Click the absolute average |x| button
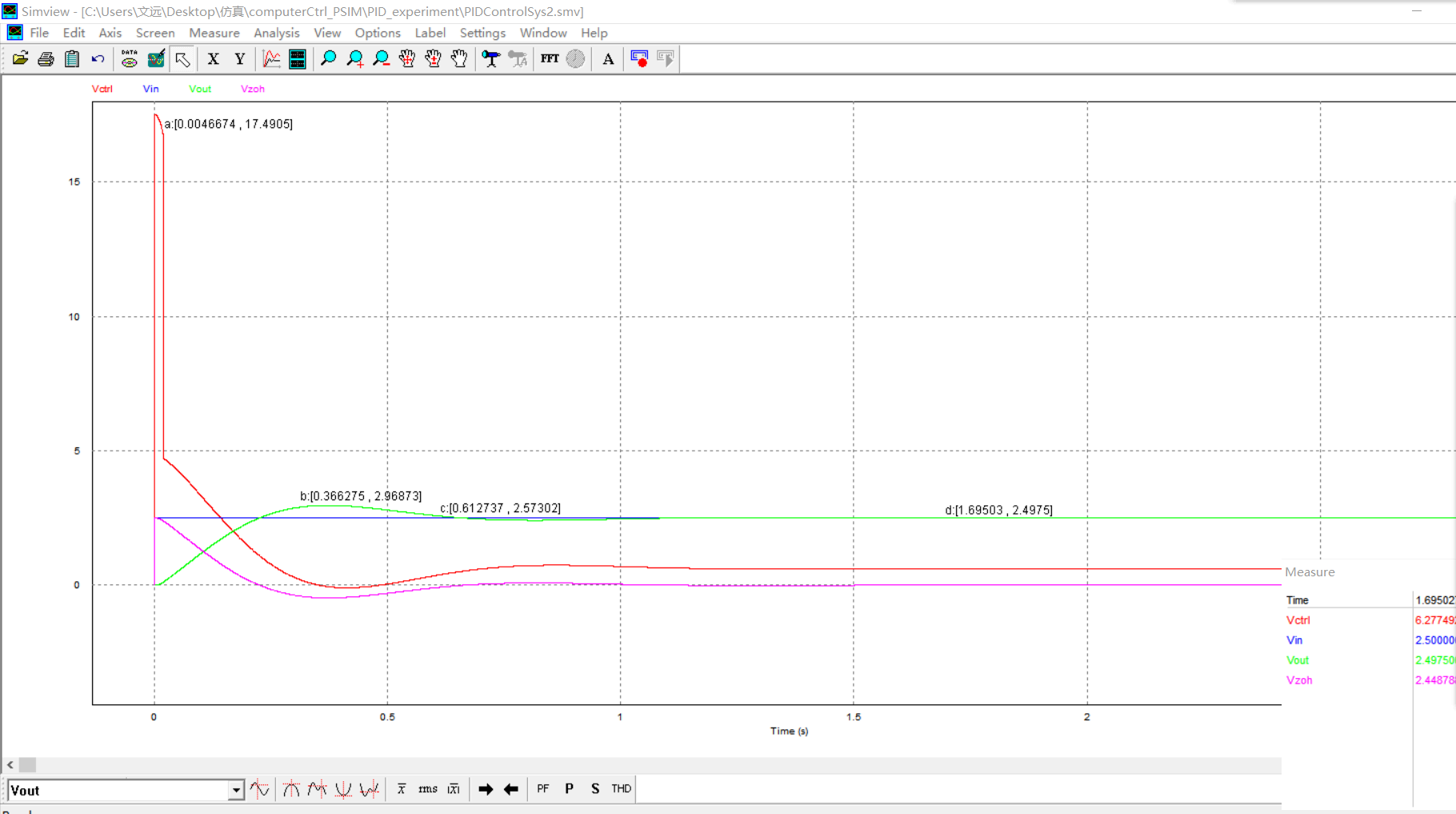The width and height of the screenshot is (1456, 814). pyautogui.click(x=454, y=789)
